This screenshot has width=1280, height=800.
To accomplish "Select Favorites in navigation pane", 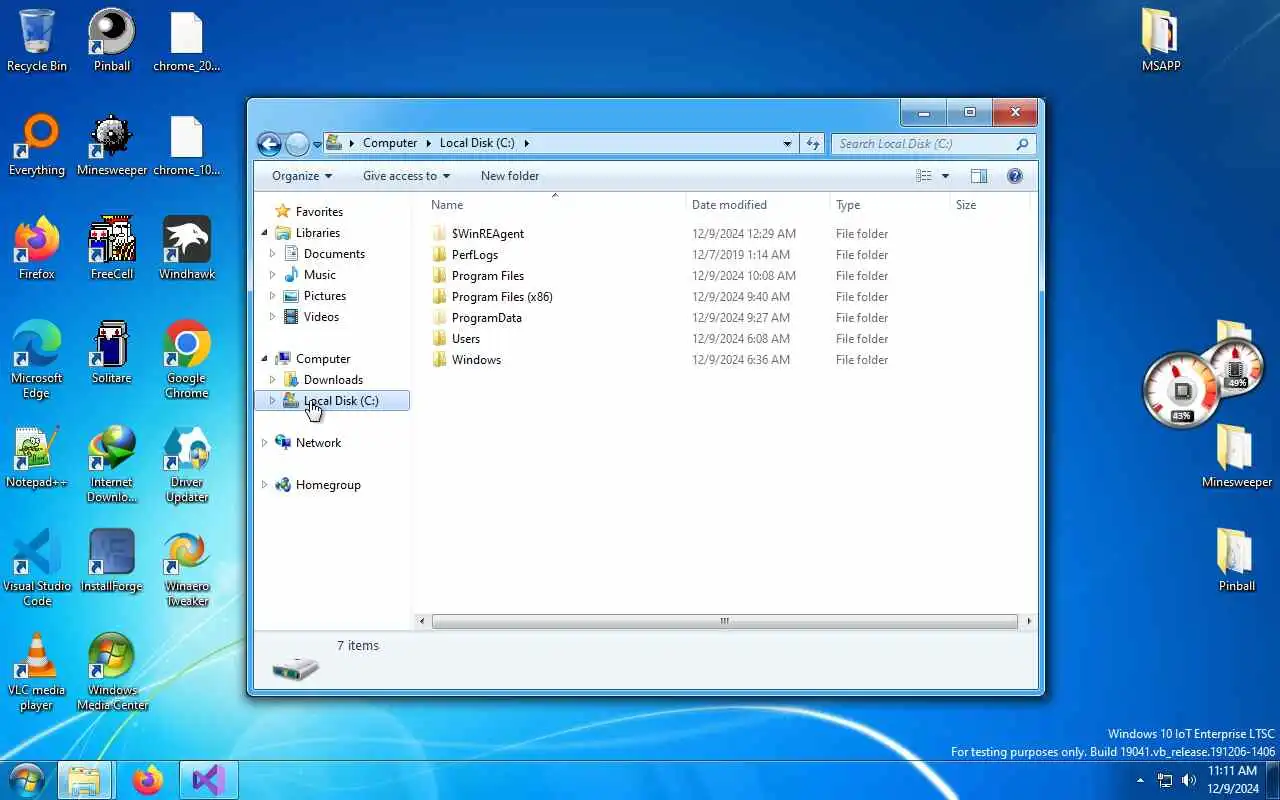I will click(319, 212).
